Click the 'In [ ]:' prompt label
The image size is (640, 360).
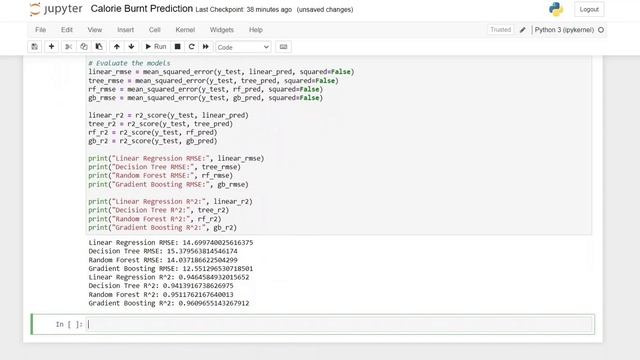pyautogui.click(x=69, y=324)
